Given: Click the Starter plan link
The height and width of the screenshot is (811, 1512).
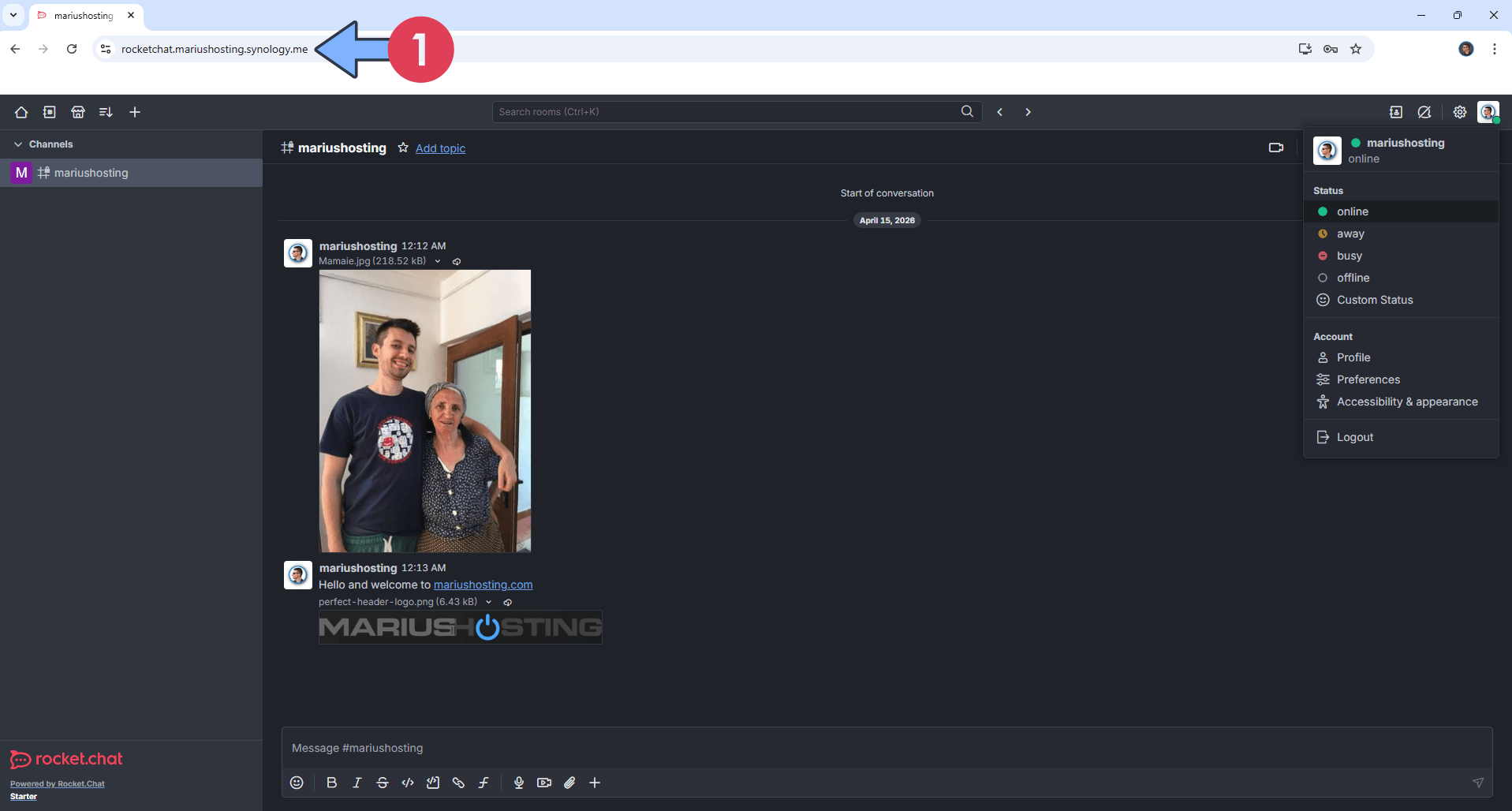Looking at the screenshot, I should point(24,797).
